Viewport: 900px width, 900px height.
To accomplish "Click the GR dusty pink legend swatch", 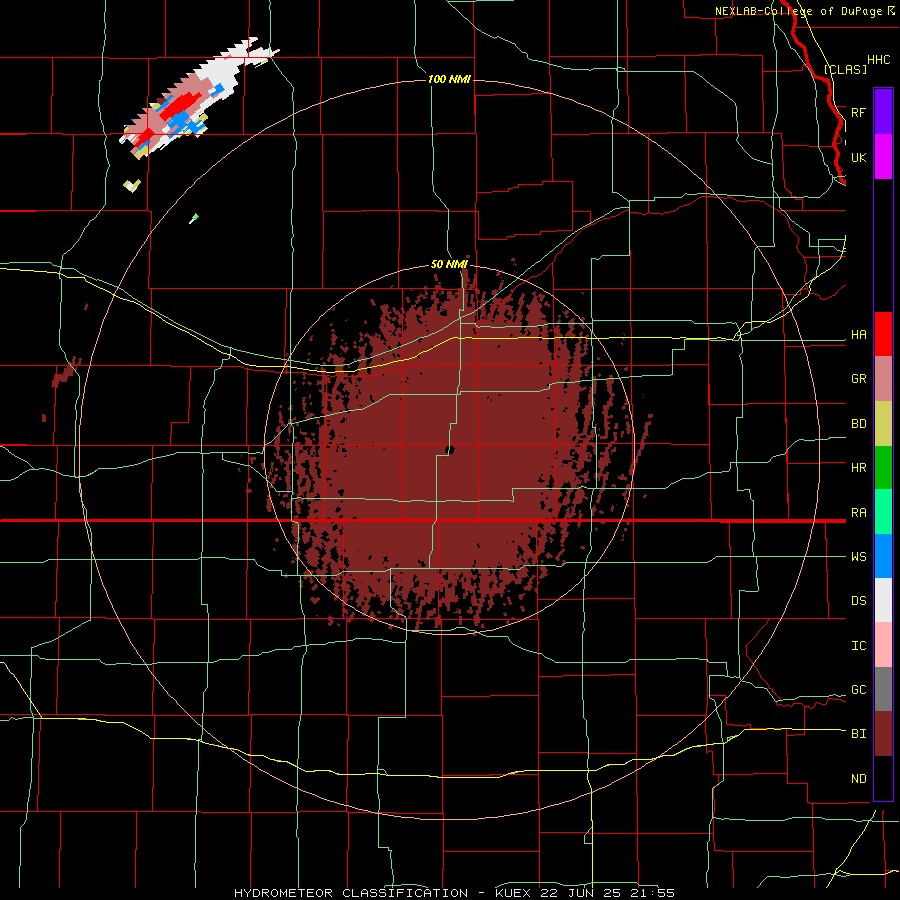I will (883, 379).
